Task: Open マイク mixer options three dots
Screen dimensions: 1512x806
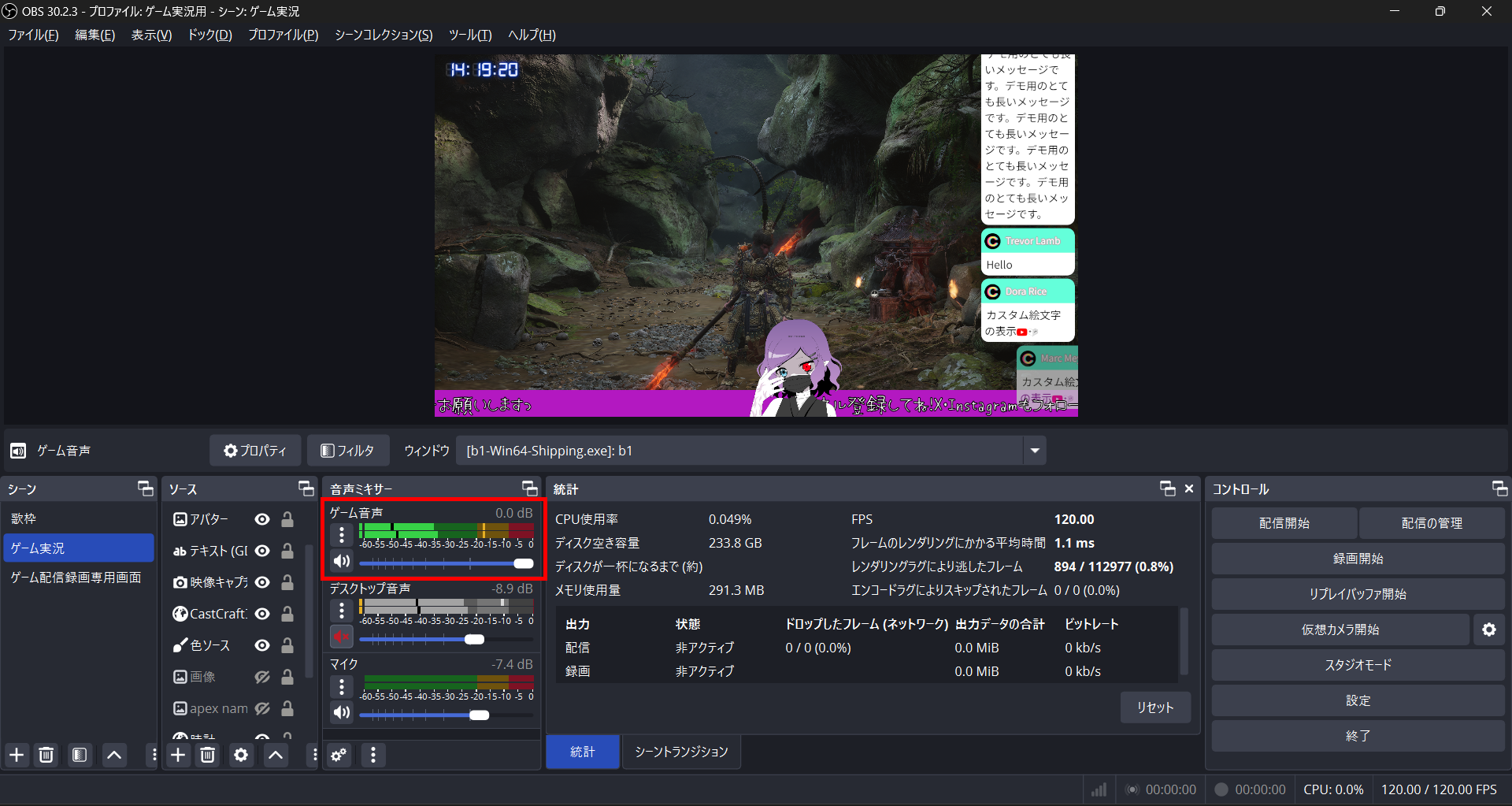Action: (x=341, y=686)
